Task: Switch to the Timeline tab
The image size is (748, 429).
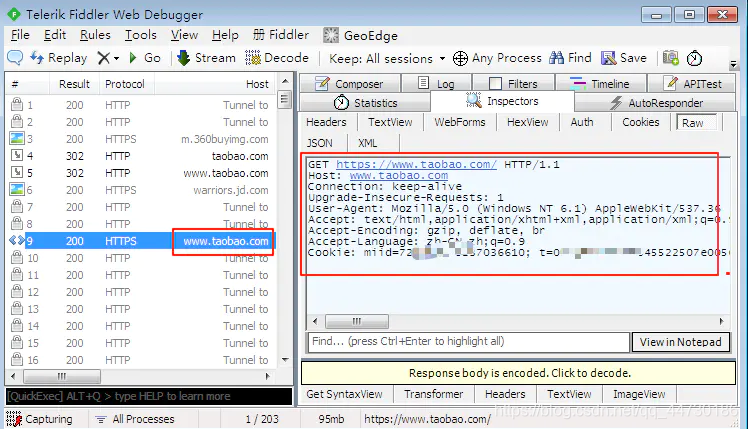Action: point(600,84)
